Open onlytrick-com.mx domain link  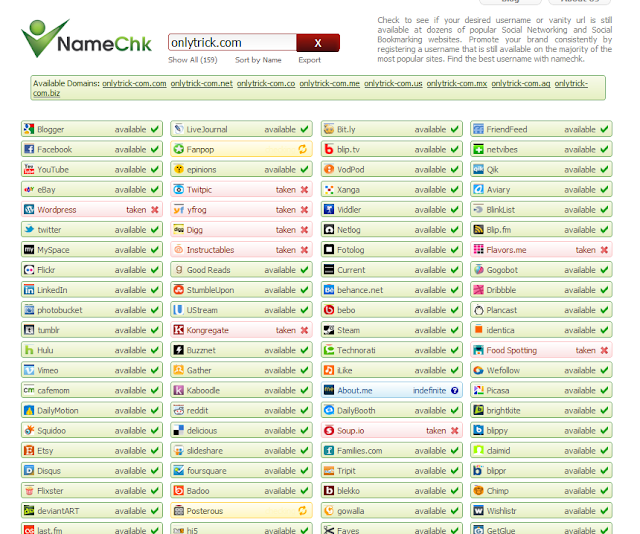point(457,83)
